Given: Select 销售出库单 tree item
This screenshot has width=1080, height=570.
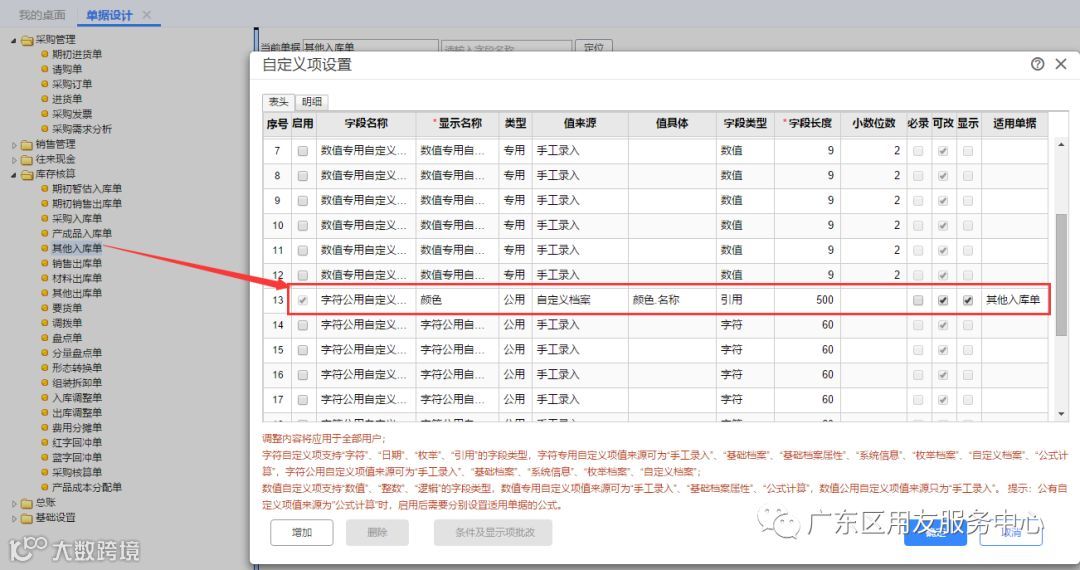Looking at the screenshot, I should coord(76,264).
